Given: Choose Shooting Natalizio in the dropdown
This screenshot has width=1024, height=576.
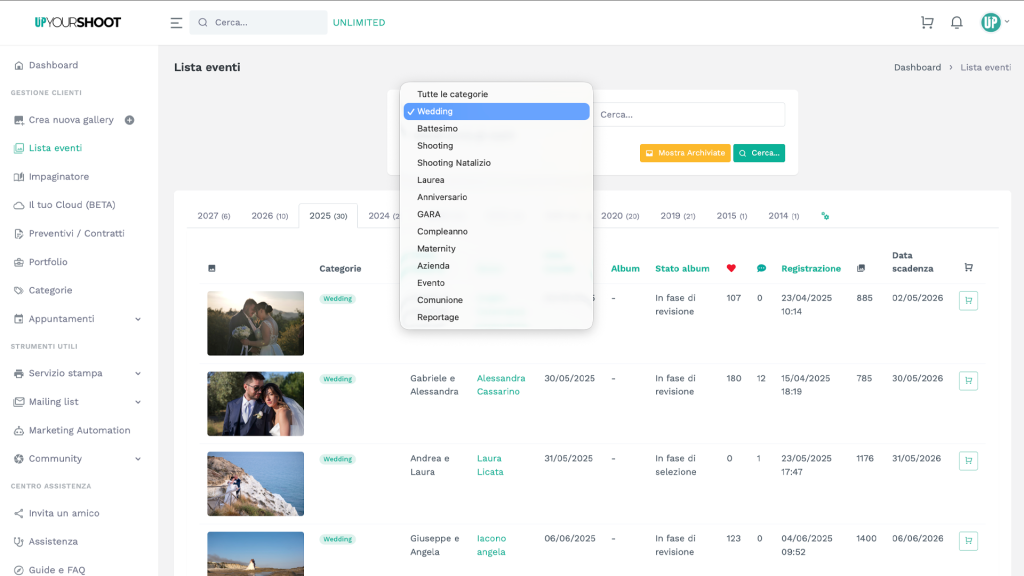Looking at the screenshot, I should (x=454, y=163).
